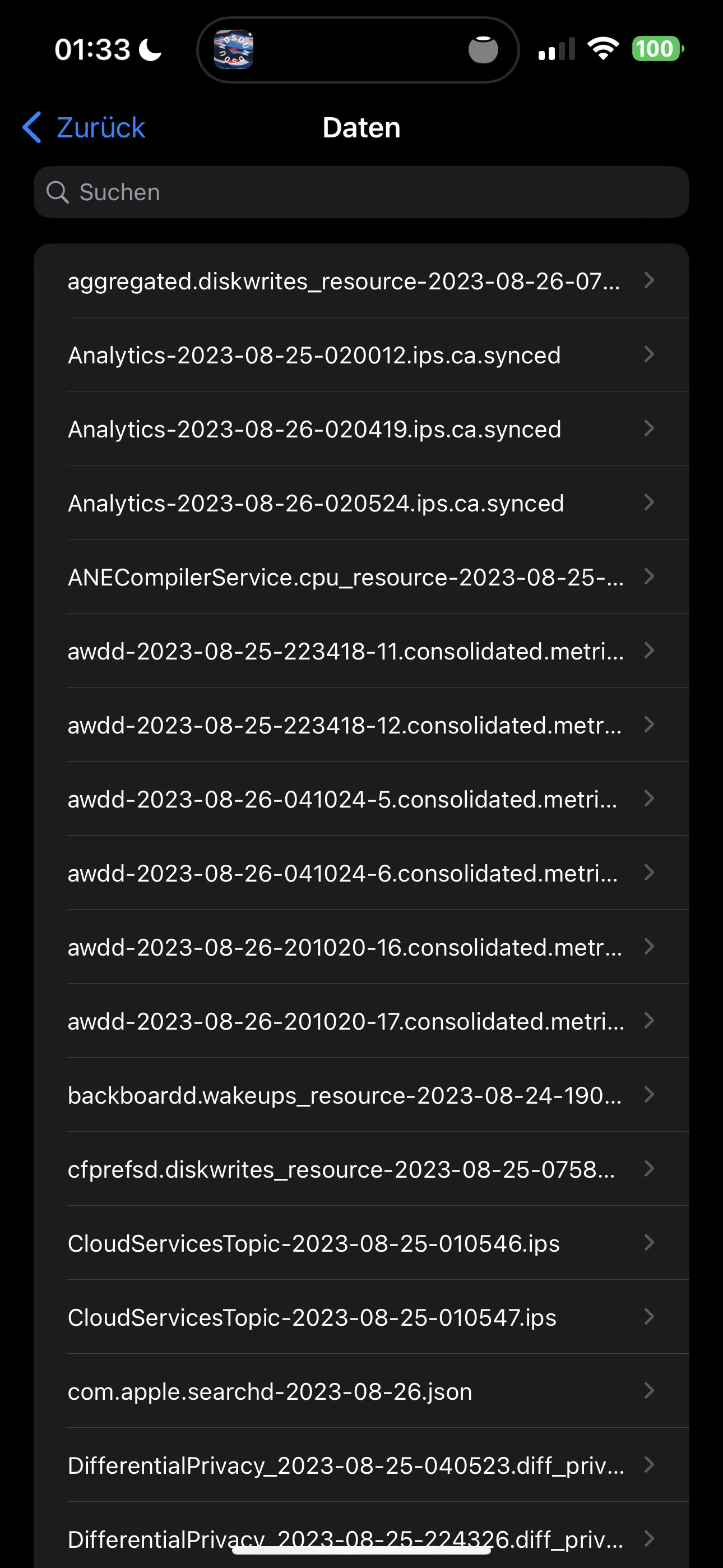
Task: Tap the Wi-Fi status icon
Action: tap(602, 49)
